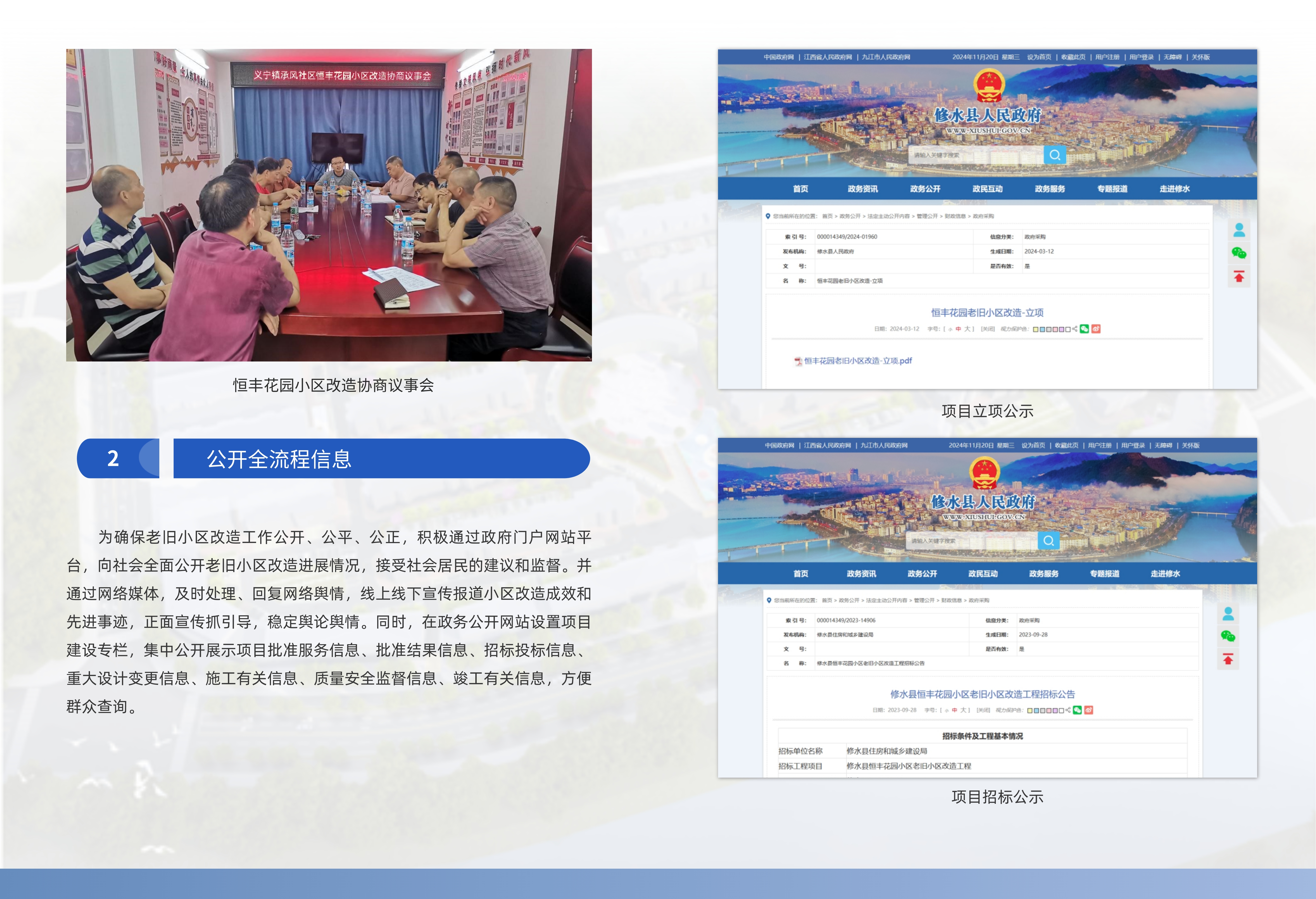
Task: Click search magnifier in top website screenshot
Action: 1054,155
